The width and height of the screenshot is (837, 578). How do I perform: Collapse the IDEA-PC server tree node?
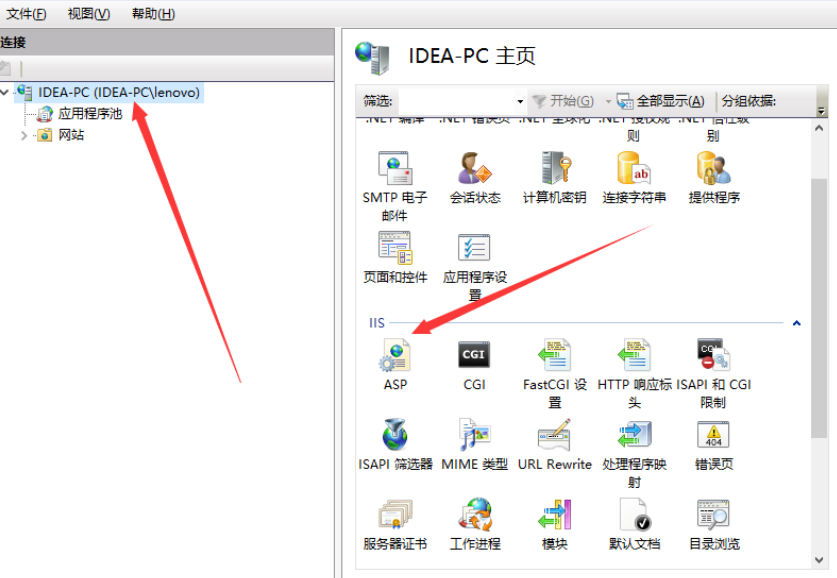click(5, 92)
